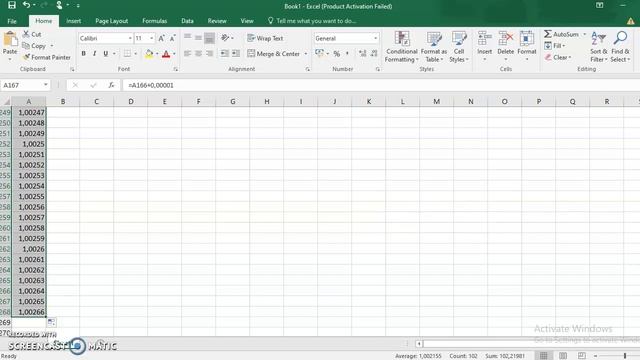Image resolution: width=640 pixels, height=360 pixels.
Task: Click the Paste clipboard icon
Action: point(10,39)
